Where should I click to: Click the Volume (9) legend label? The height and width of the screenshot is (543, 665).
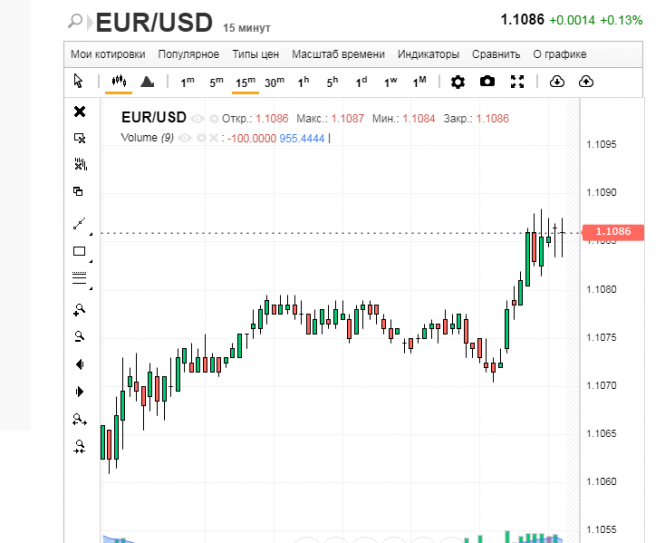[147, 138]
